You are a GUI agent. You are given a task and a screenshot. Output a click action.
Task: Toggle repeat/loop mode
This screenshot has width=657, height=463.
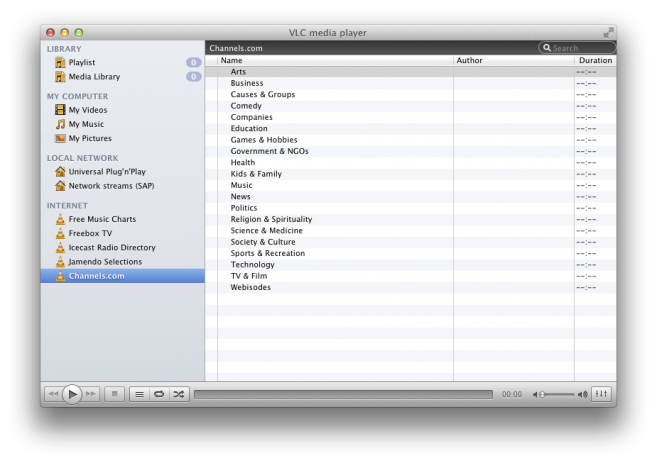[159, 394]
